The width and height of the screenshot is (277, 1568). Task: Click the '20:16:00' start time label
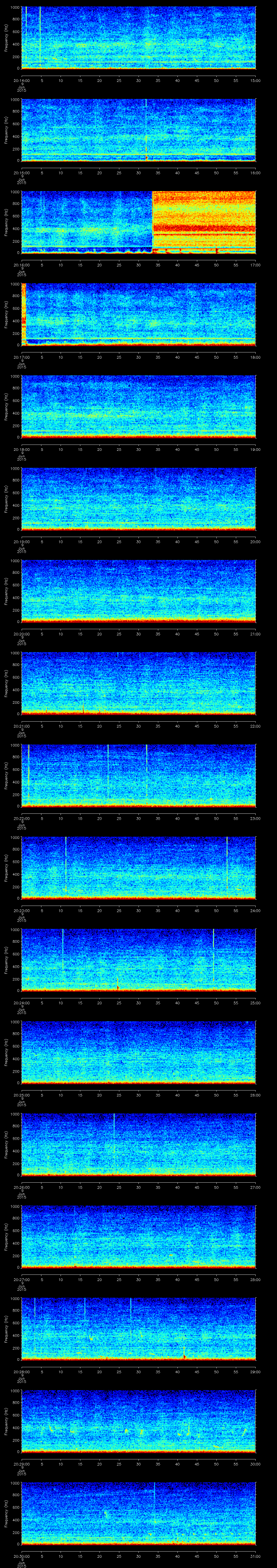tap(21, 265)
